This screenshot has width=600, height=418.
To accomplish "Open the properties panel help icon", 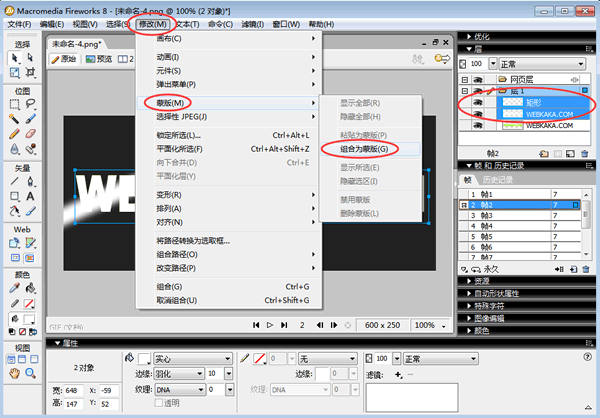I will pyautogui.click(x=588, y=357).
